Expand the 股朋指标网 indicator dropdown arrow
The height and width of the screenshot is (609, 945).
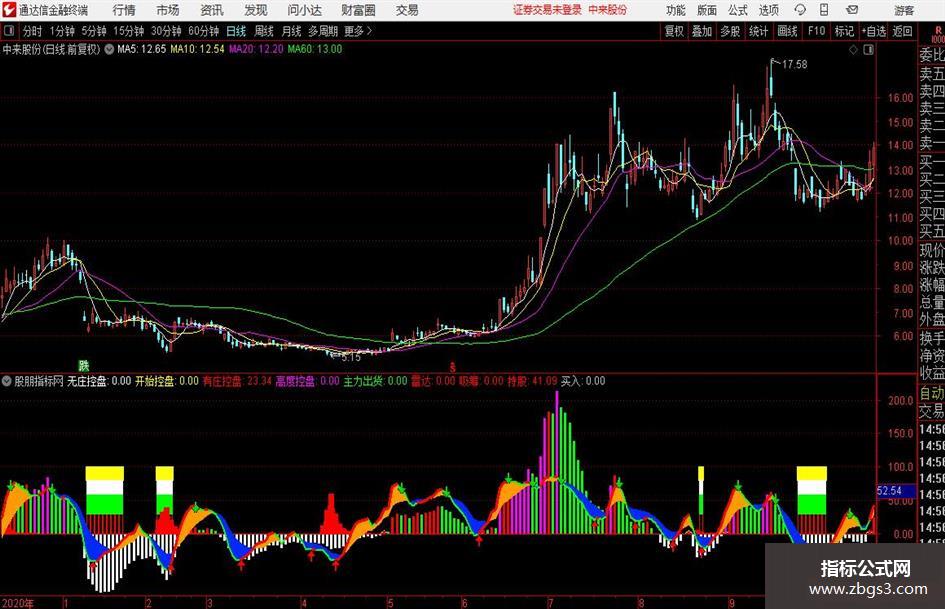(7, 381)
